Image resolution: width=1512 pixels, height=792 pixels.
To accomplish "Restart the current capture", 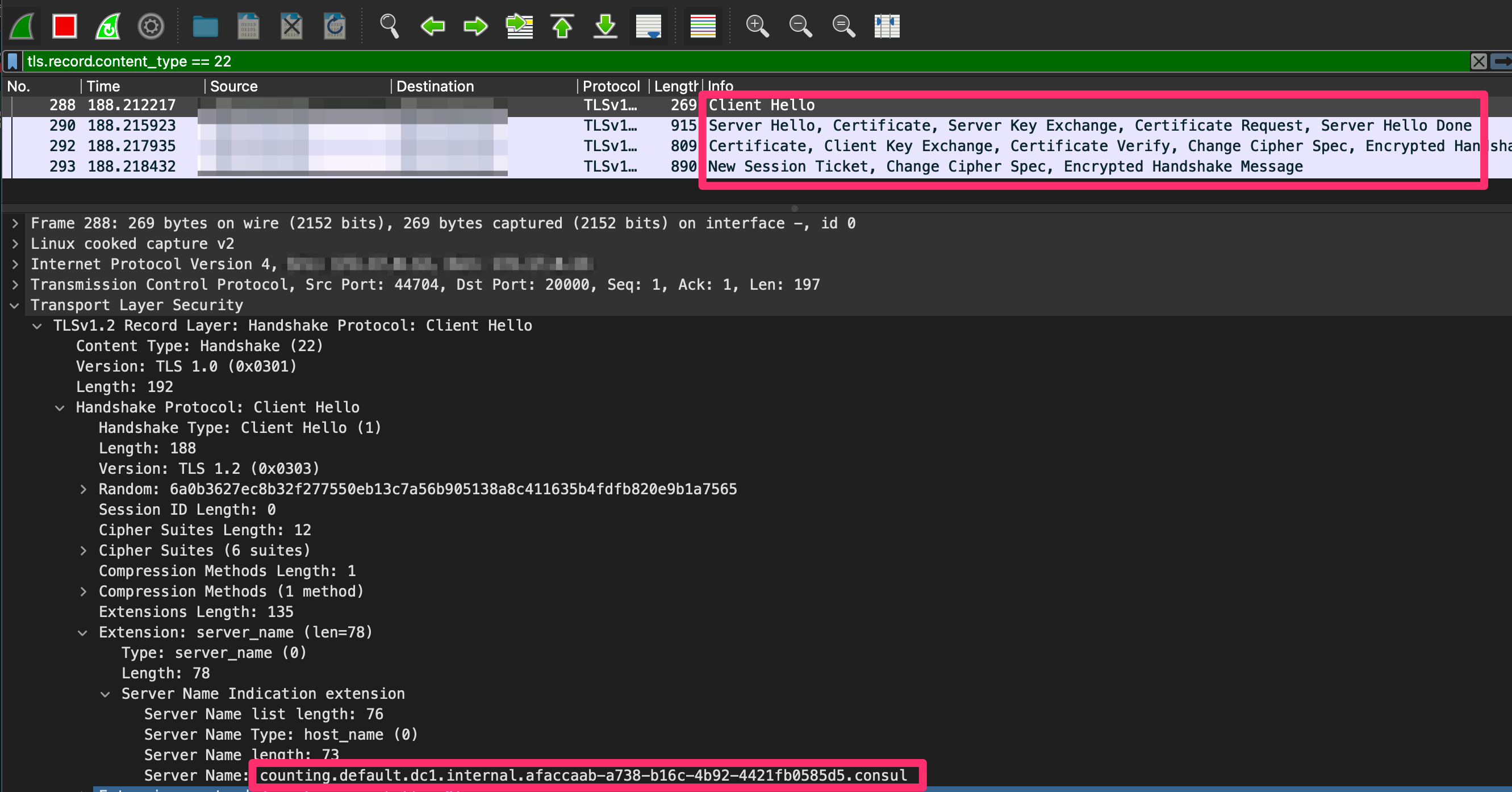I will (x=108, y=27).
